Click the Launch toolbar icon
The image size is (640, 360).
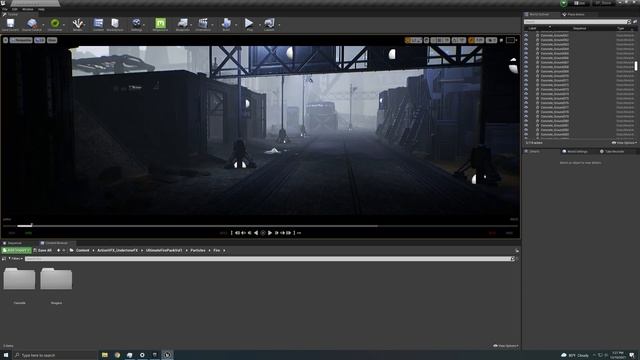pyautogui.click(x=269, y=24)
